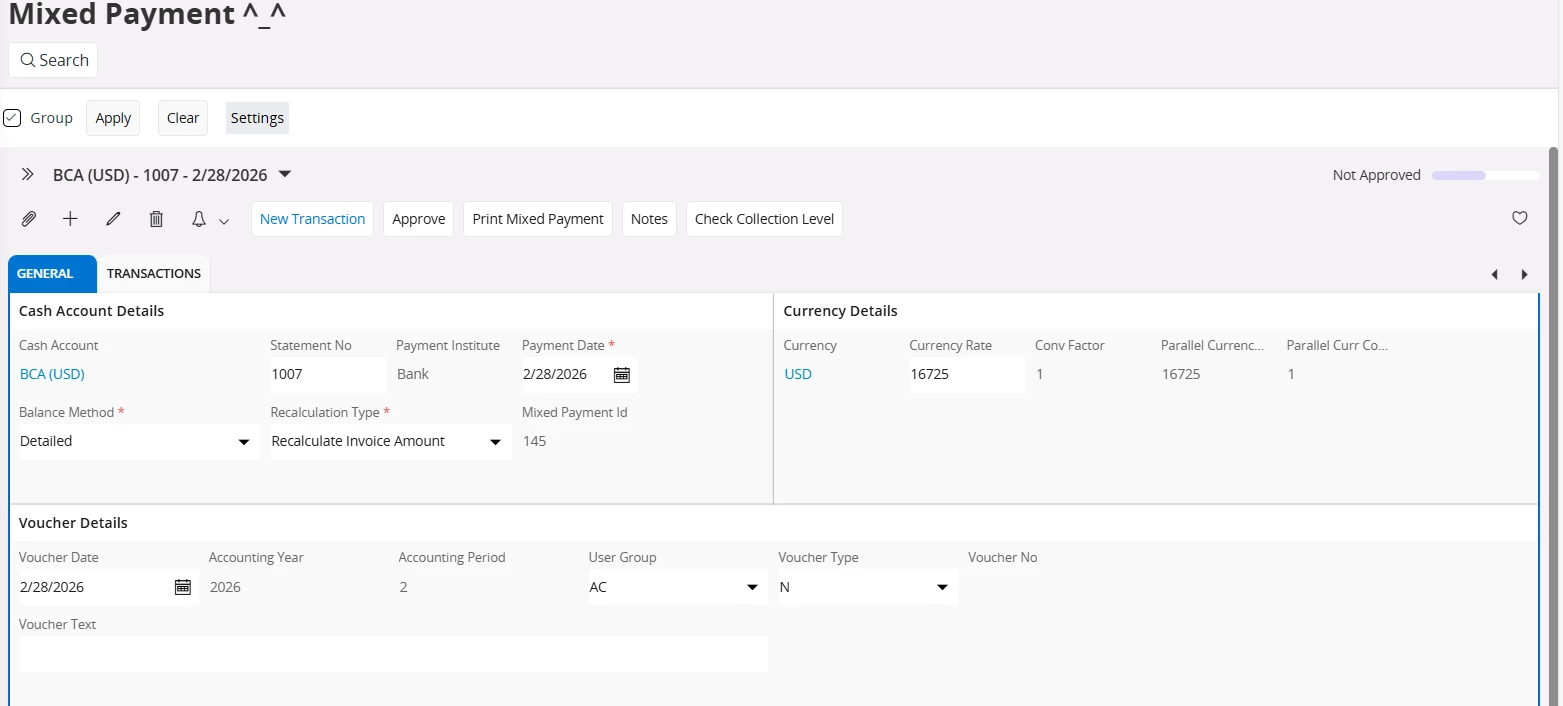Click the plus icon to add record
Viewport: 1563px width, 706px height.
(x=70, y=219)
